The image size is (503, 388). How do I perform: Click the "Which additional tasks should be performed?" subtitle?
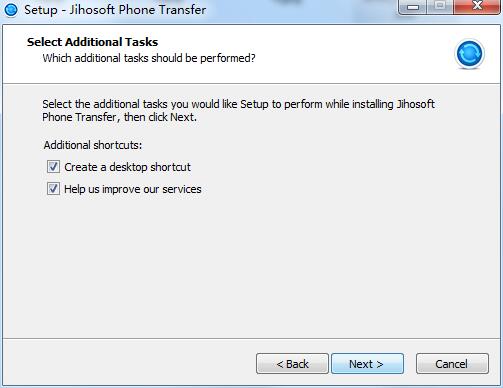tap(149, 58)
